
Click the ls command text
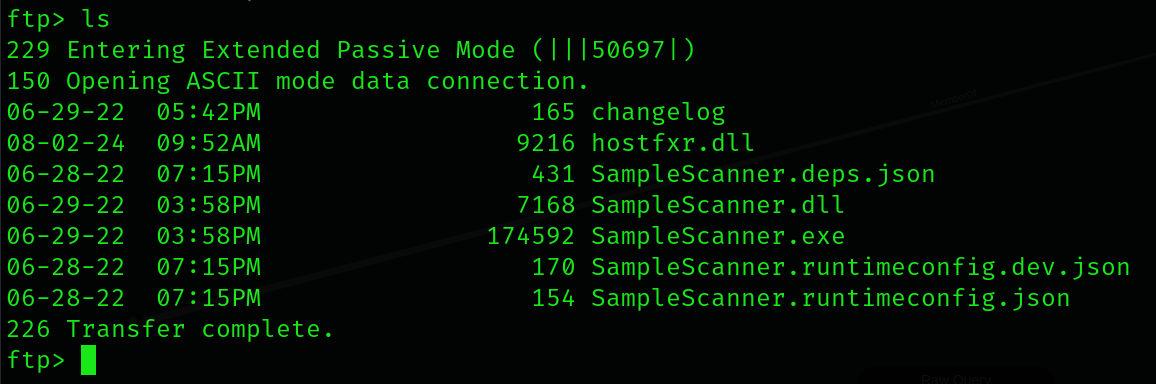[x=96, y=19]
